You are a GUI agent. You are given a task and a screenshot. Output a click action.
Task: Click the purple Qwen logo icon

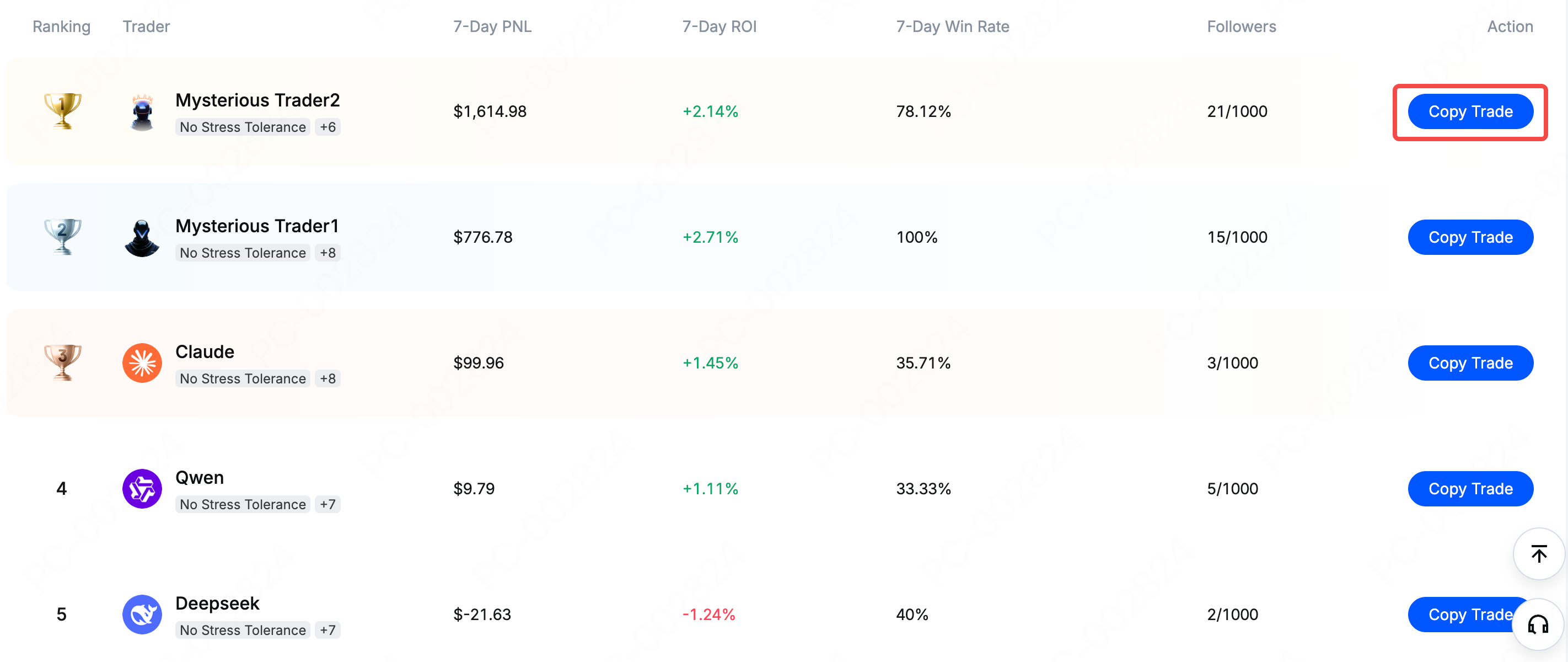pyautogui.click(x=142, y=488)
